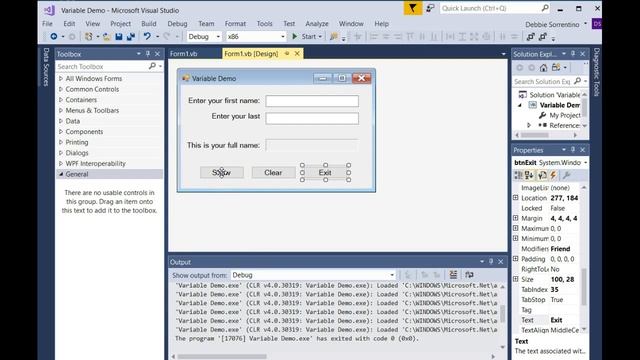The image size is (640, 360).
Task: Show Events with the lightning bolt icon
Action: (553, 176)
